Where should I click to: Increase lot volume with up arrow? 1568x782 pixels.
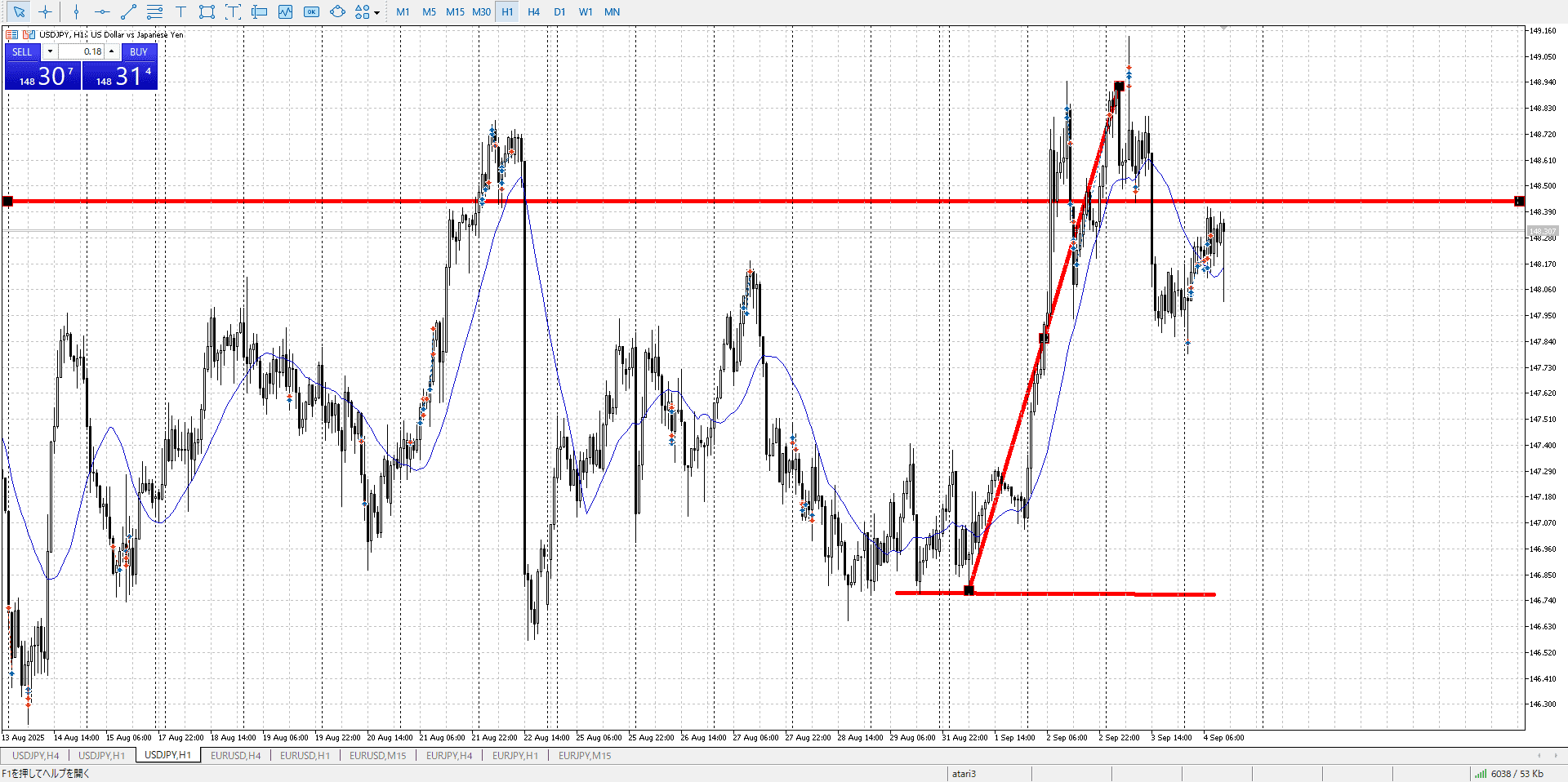tap(112, 51)
